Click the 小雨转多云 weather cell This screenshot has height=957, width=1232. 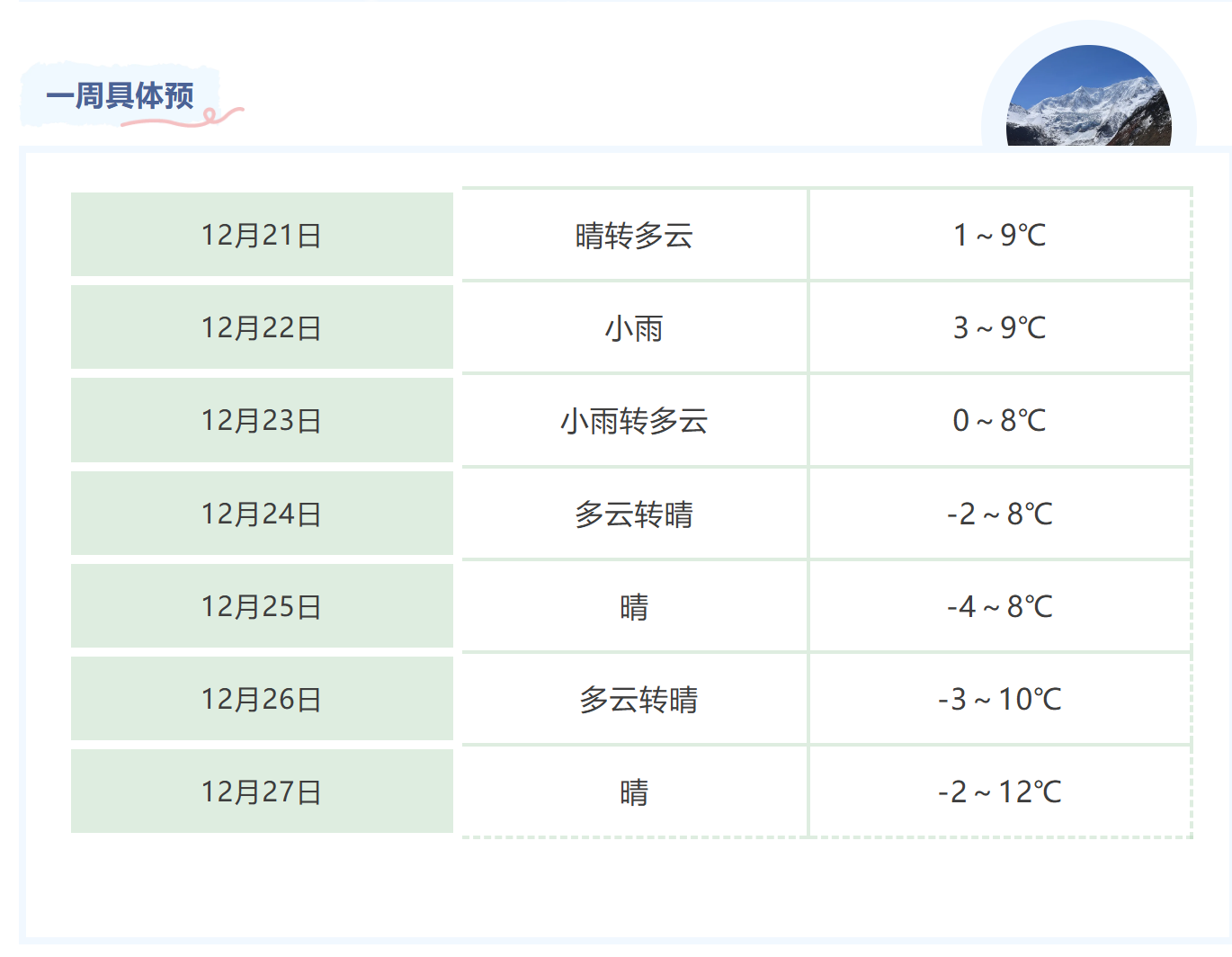click(634, 421)
